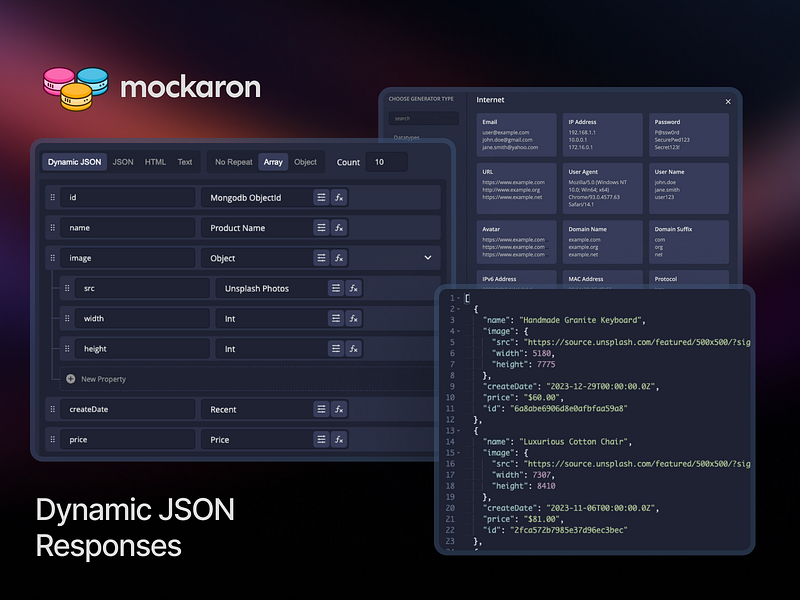Click the Count input field showing 10

tap(386, 162)
